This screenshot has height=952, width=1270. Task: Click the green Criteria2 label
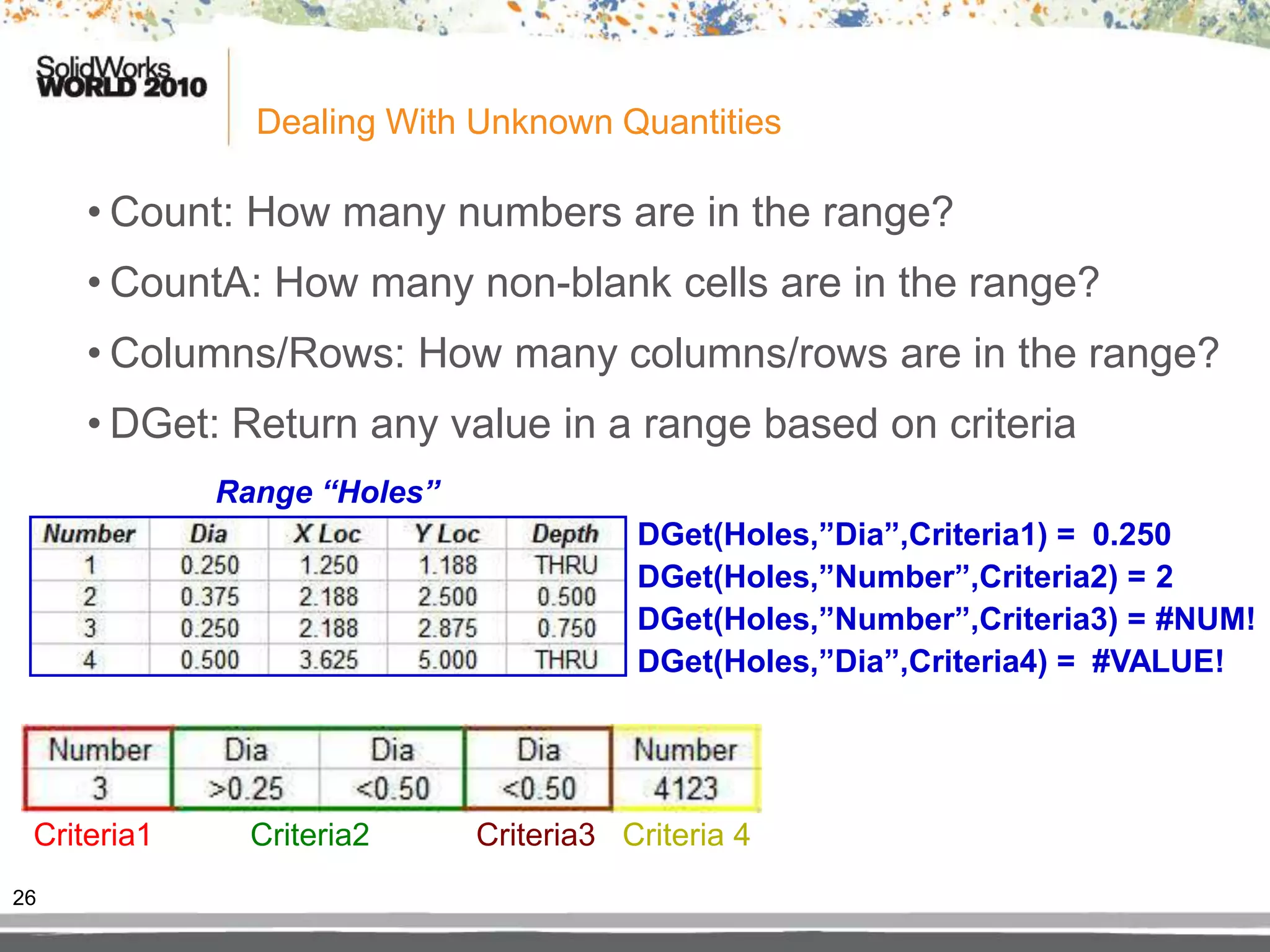point(309,834)
